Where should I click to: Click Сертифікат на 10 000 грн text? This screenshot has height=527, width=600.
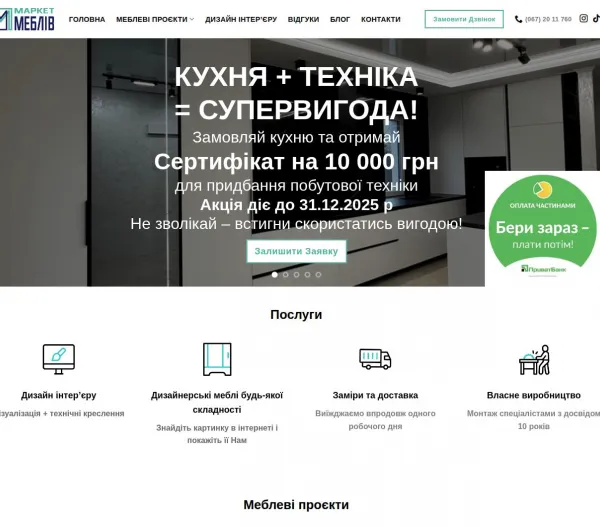(296, 162)
